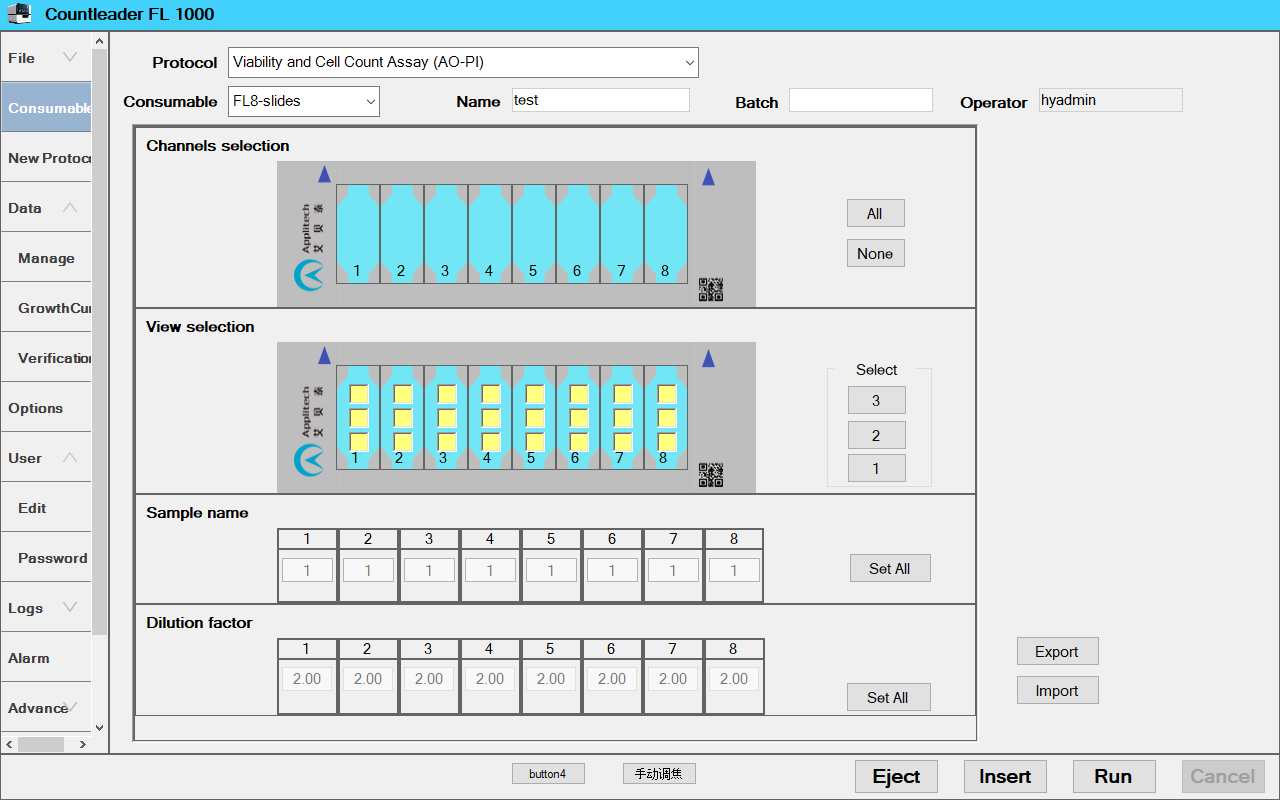Click sidebar scrollbar down arrow
Viewport: 1280px width, 800px height.
pos(99,728)
